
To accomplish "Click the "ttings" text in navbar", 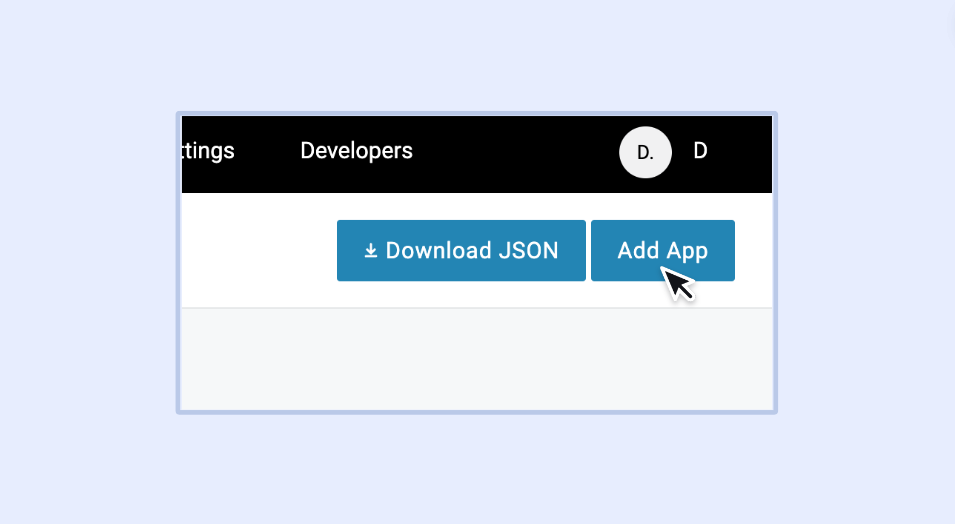I will [208, 151].
